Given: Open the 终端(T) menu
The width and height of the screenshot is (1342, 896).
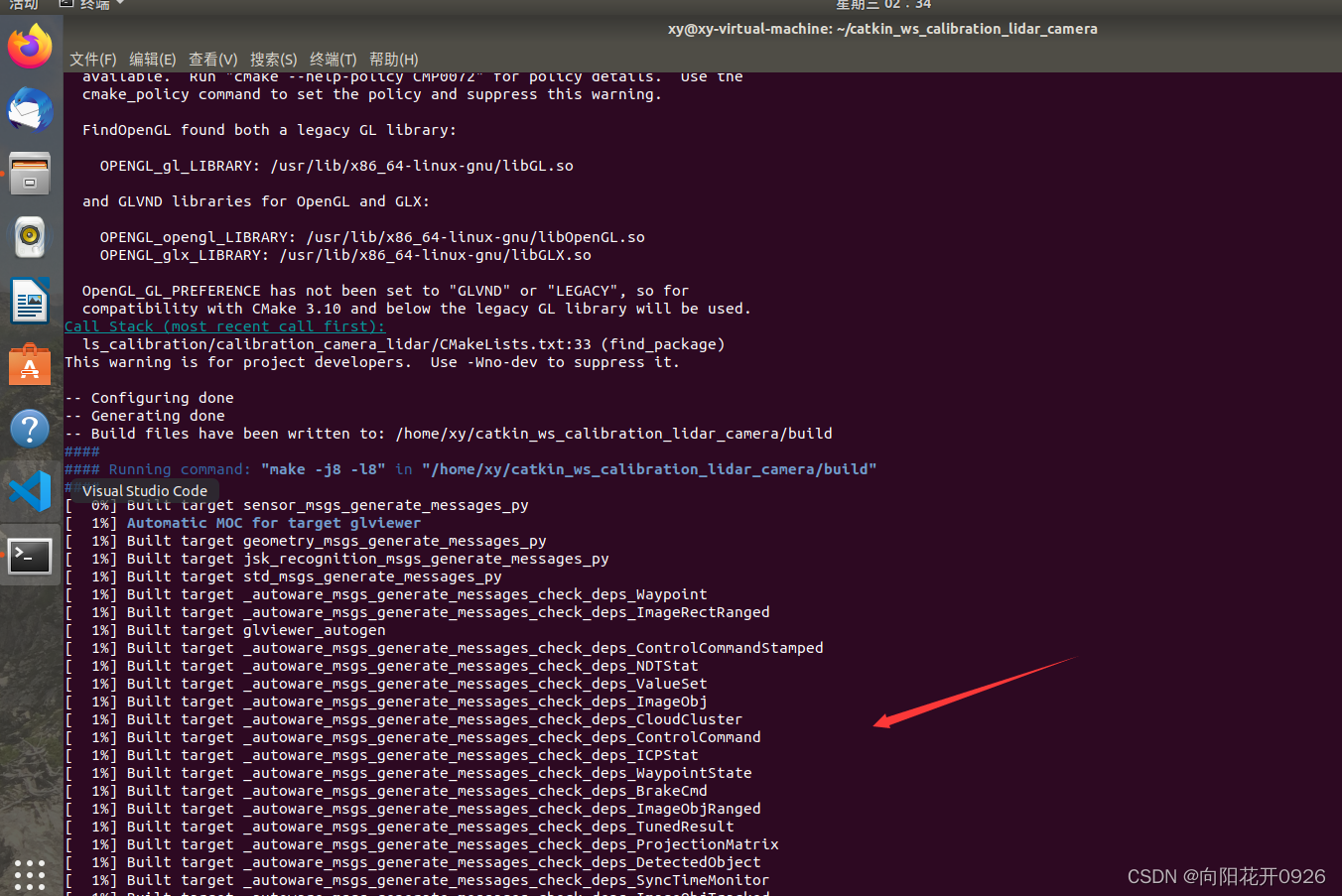Looking at the screenshot, I should point(333,59).
